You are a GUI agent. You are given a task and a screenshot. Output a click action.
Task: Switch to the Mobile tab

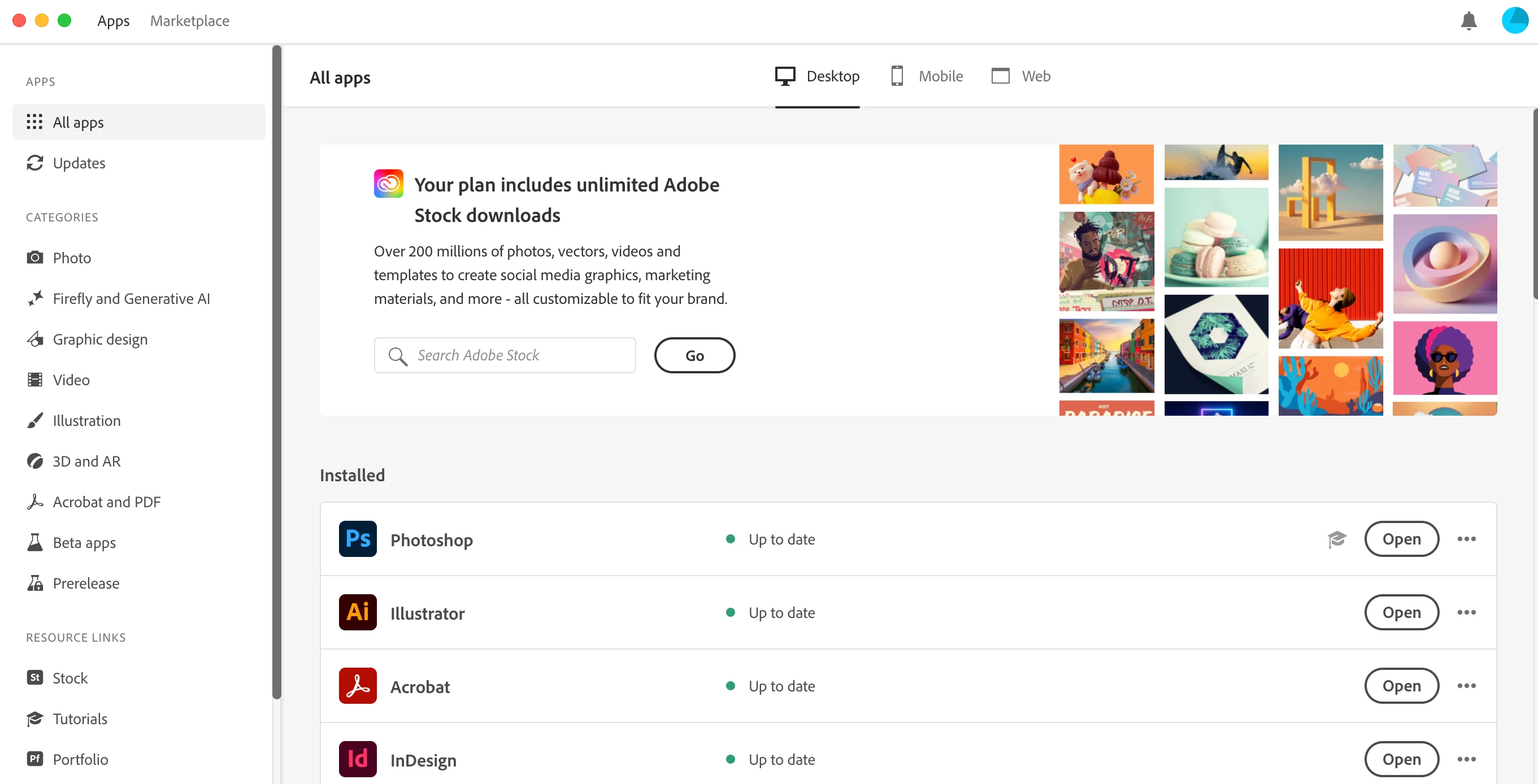pyautogui.click(x=926, y=76)
